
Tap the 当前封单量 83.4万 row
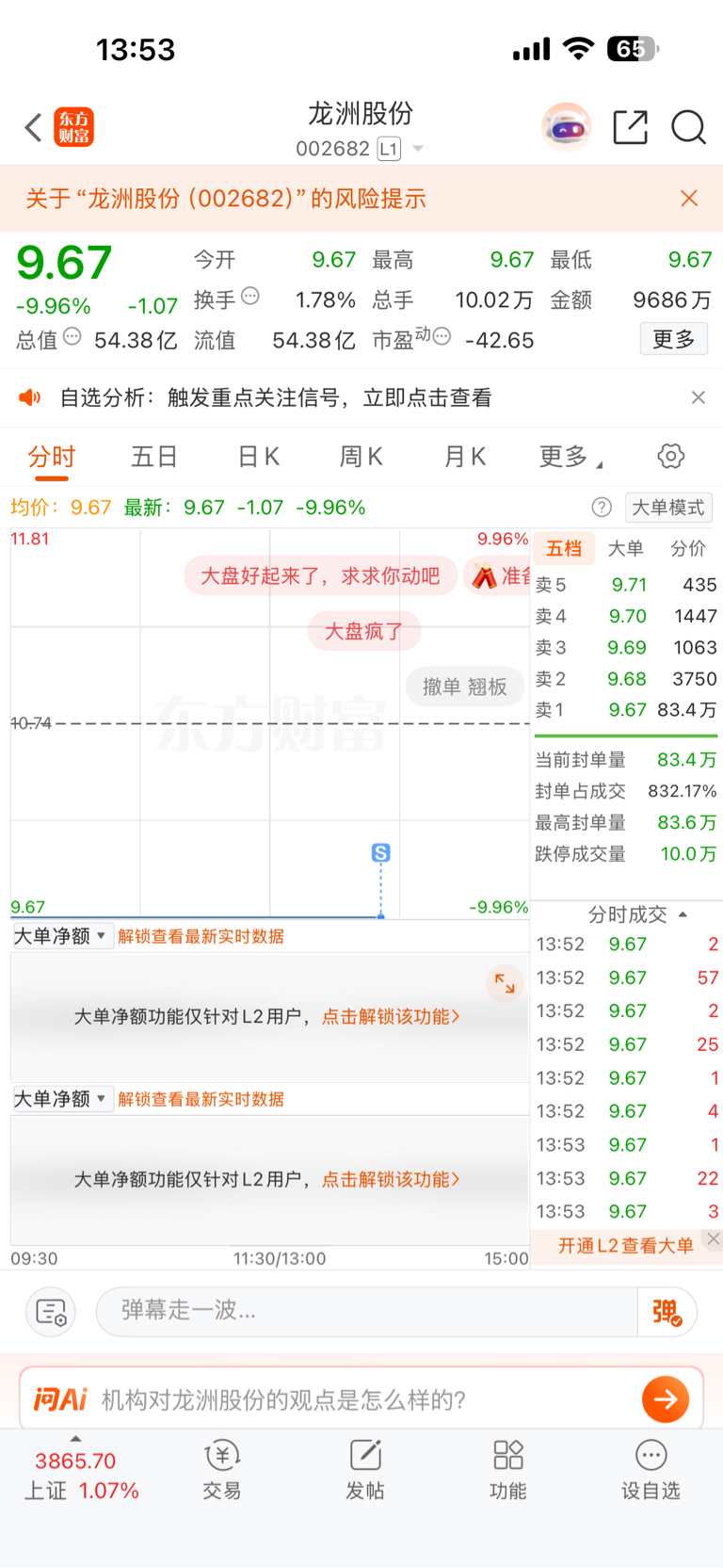[626, 760]
